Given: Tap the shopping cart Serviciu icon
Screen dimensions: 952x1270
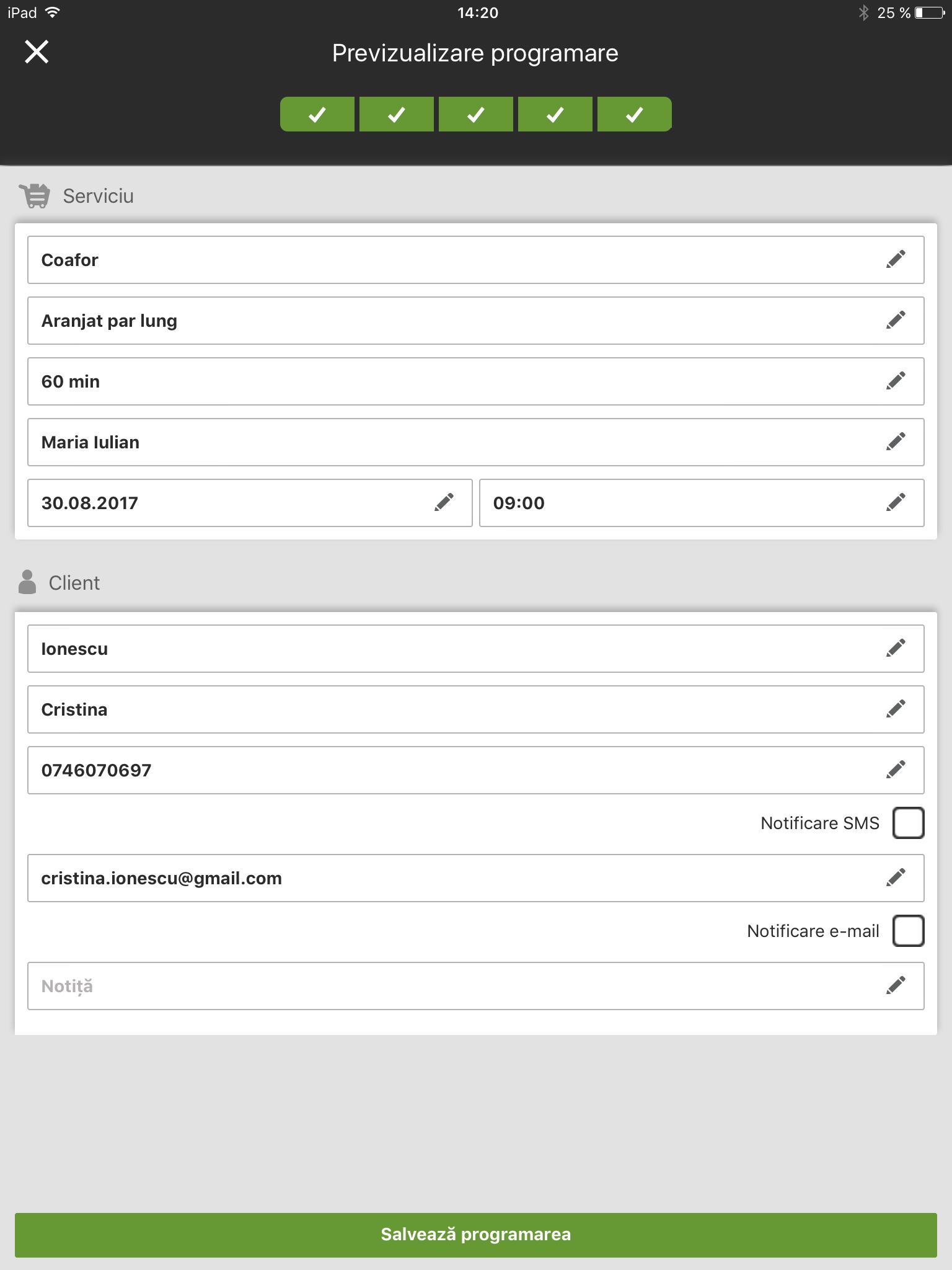Looking at the screenshot, I should pos(34,196).
